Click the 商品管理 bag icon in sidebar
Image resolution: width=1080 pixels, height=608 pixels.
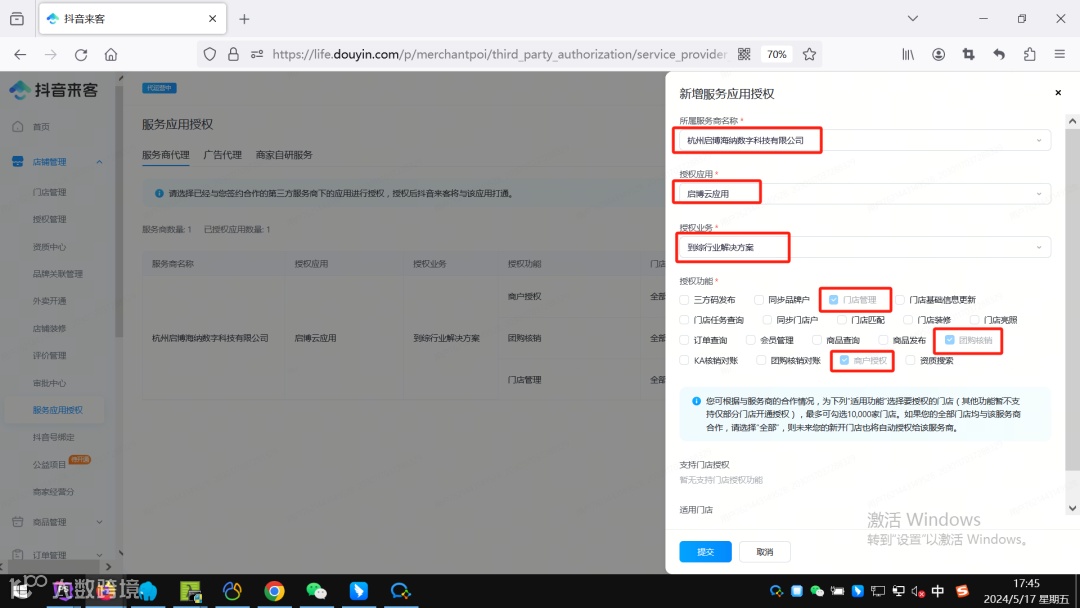click(x=18, y=522)
